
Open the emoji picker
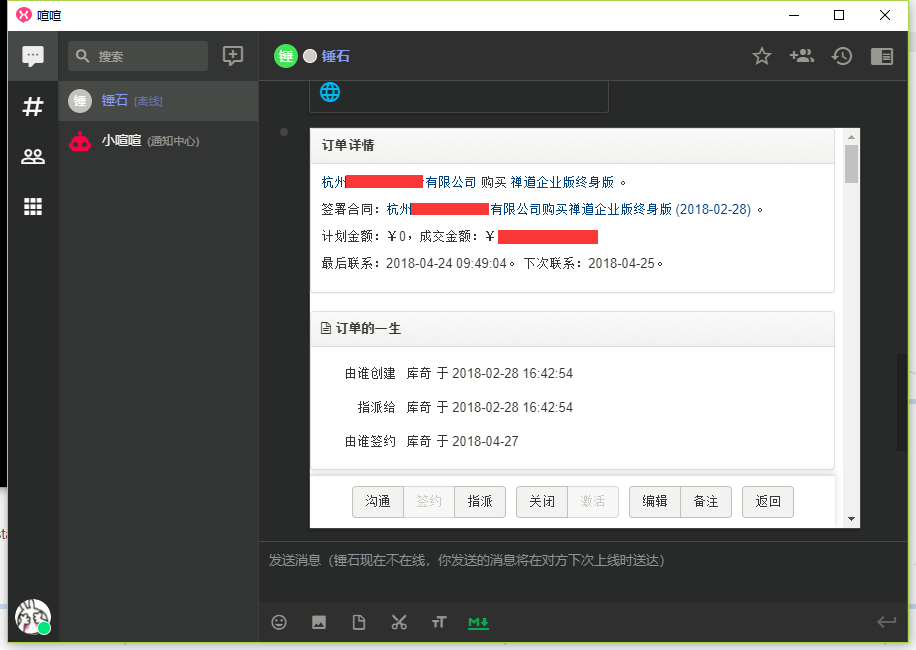pyautogui.click(x=279, y=622)
